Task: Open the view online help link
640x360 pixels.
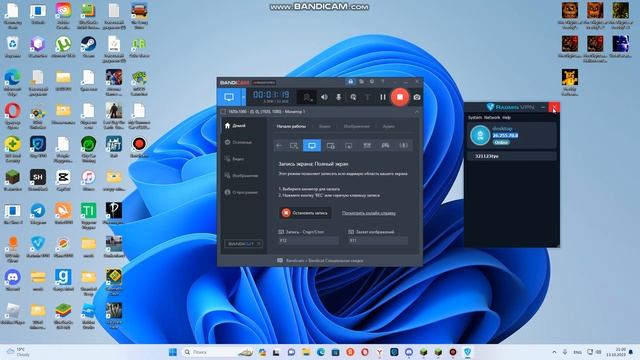Action: pos(369,213)
